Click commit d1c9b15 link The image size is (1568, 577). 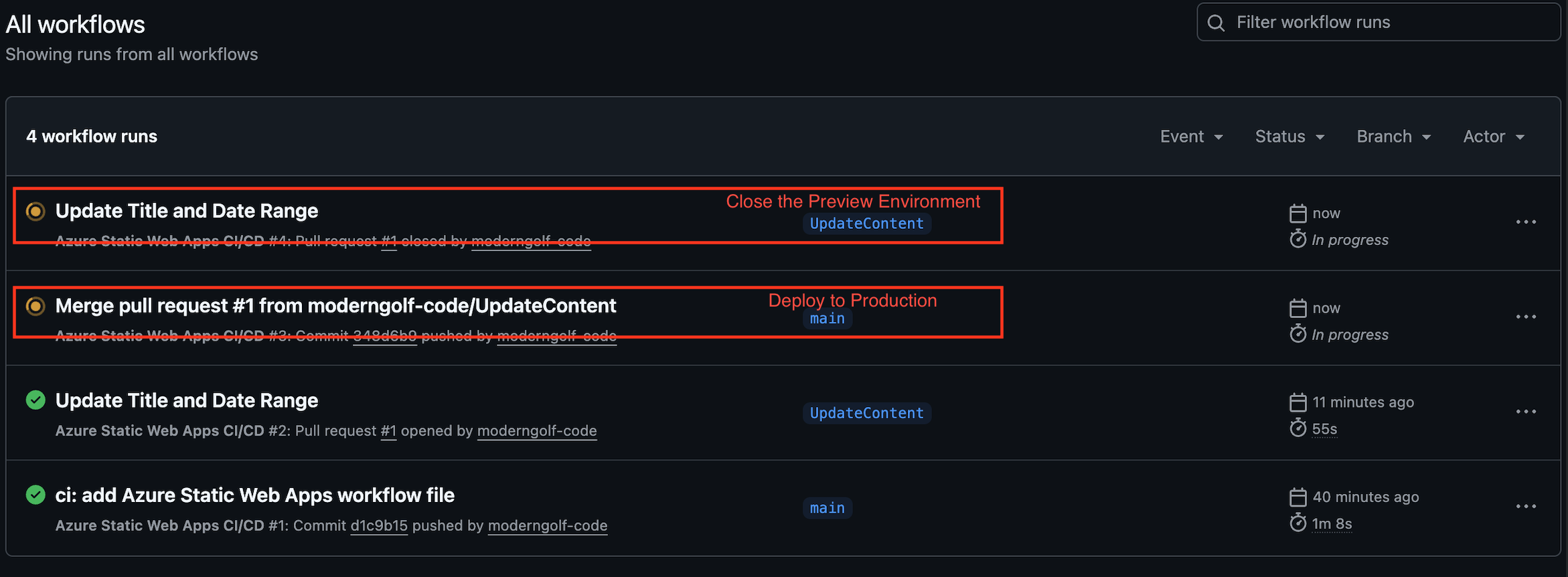point(379,526)
